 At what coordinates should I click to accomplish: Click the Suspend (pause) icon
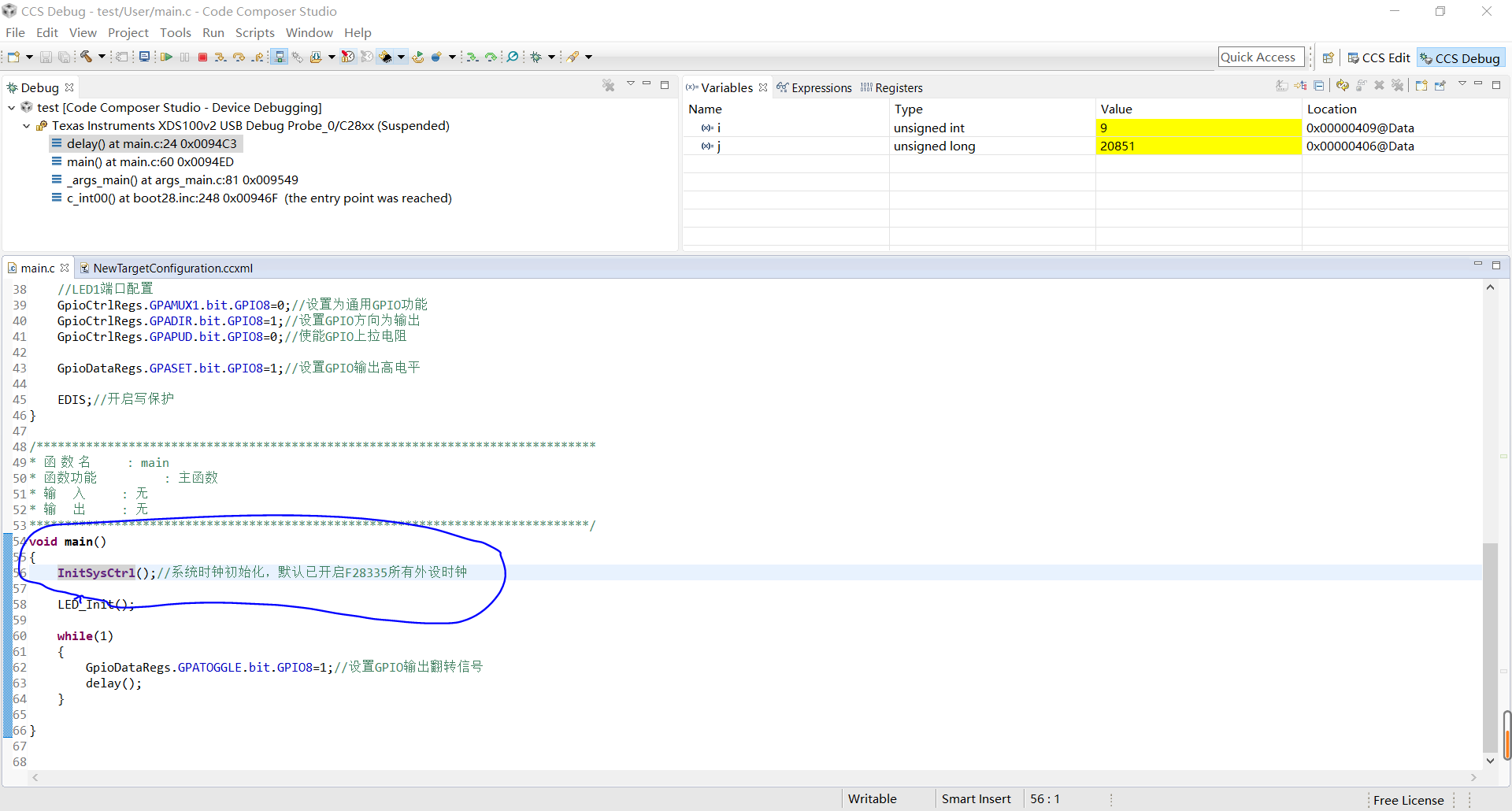(184, 57)
